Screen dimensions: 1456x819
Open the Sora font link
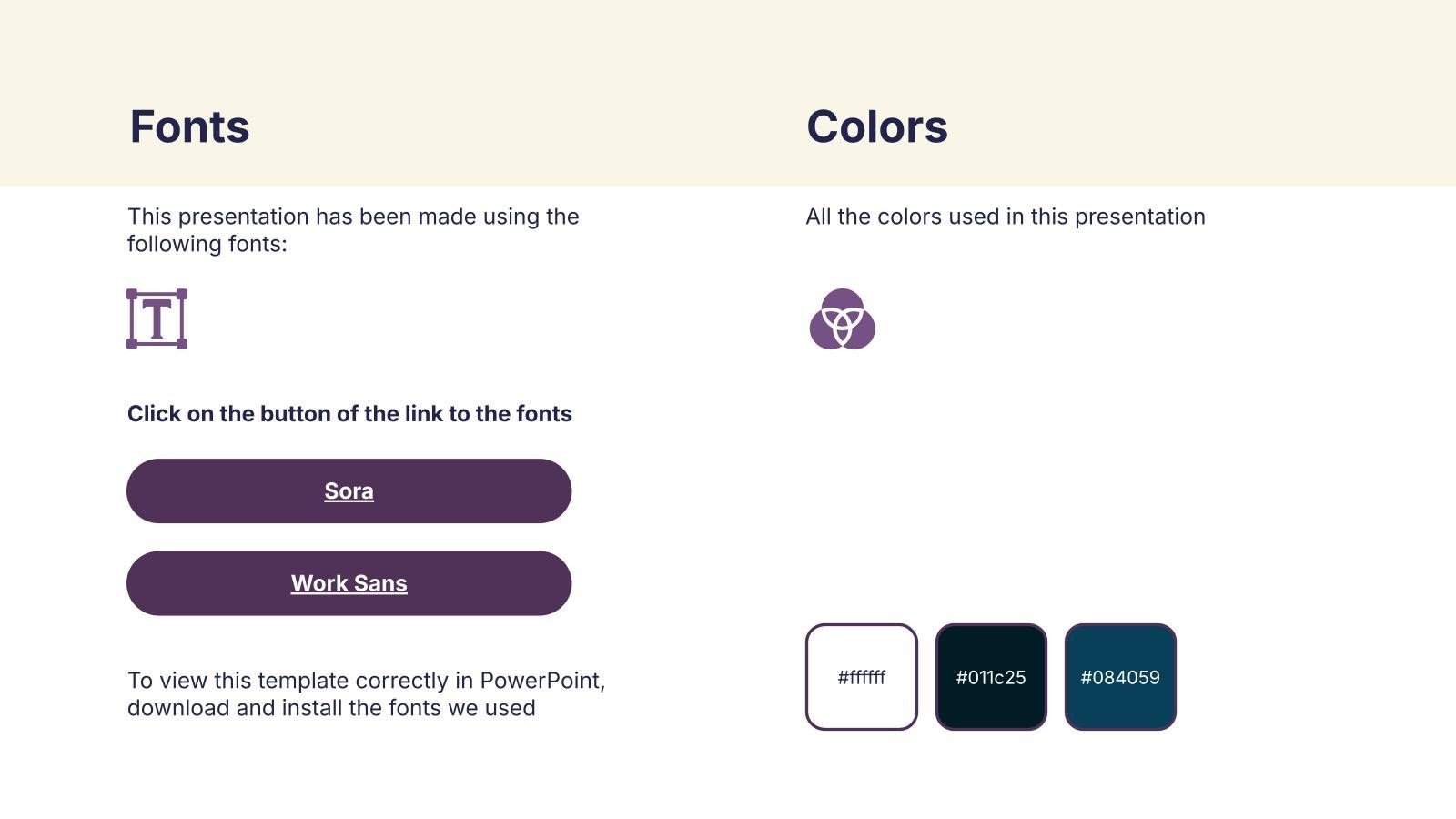[349, 491]
